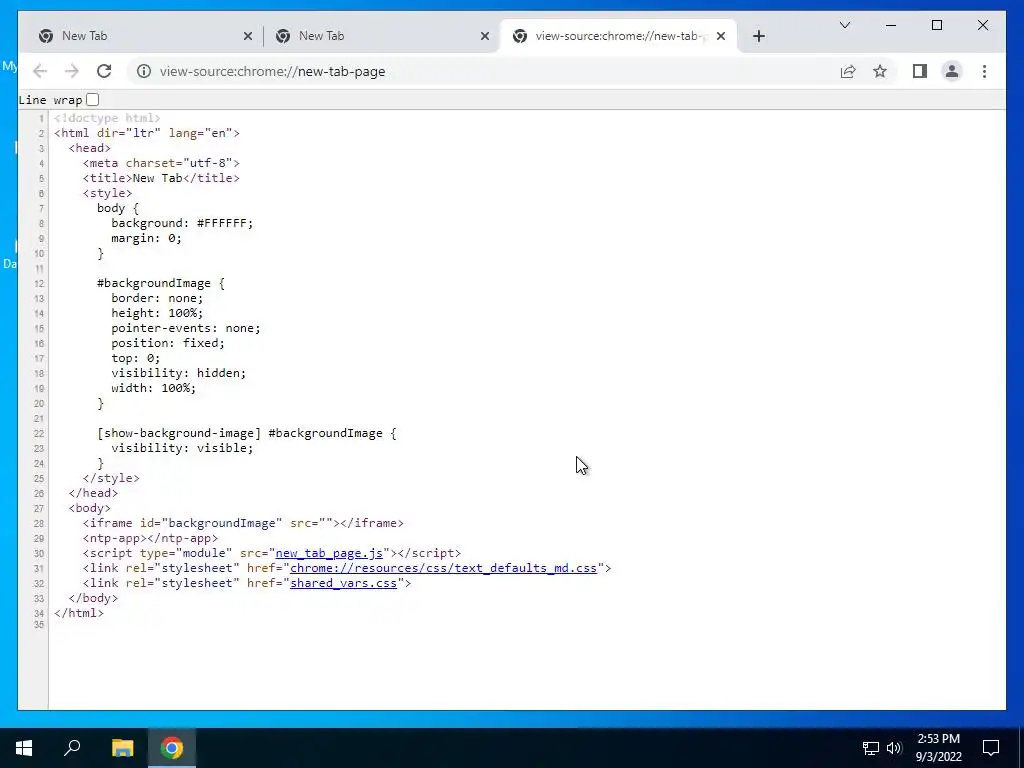1024x768 pixels.
Task: Click the 'position: fixed;' line
Action: 168,344
